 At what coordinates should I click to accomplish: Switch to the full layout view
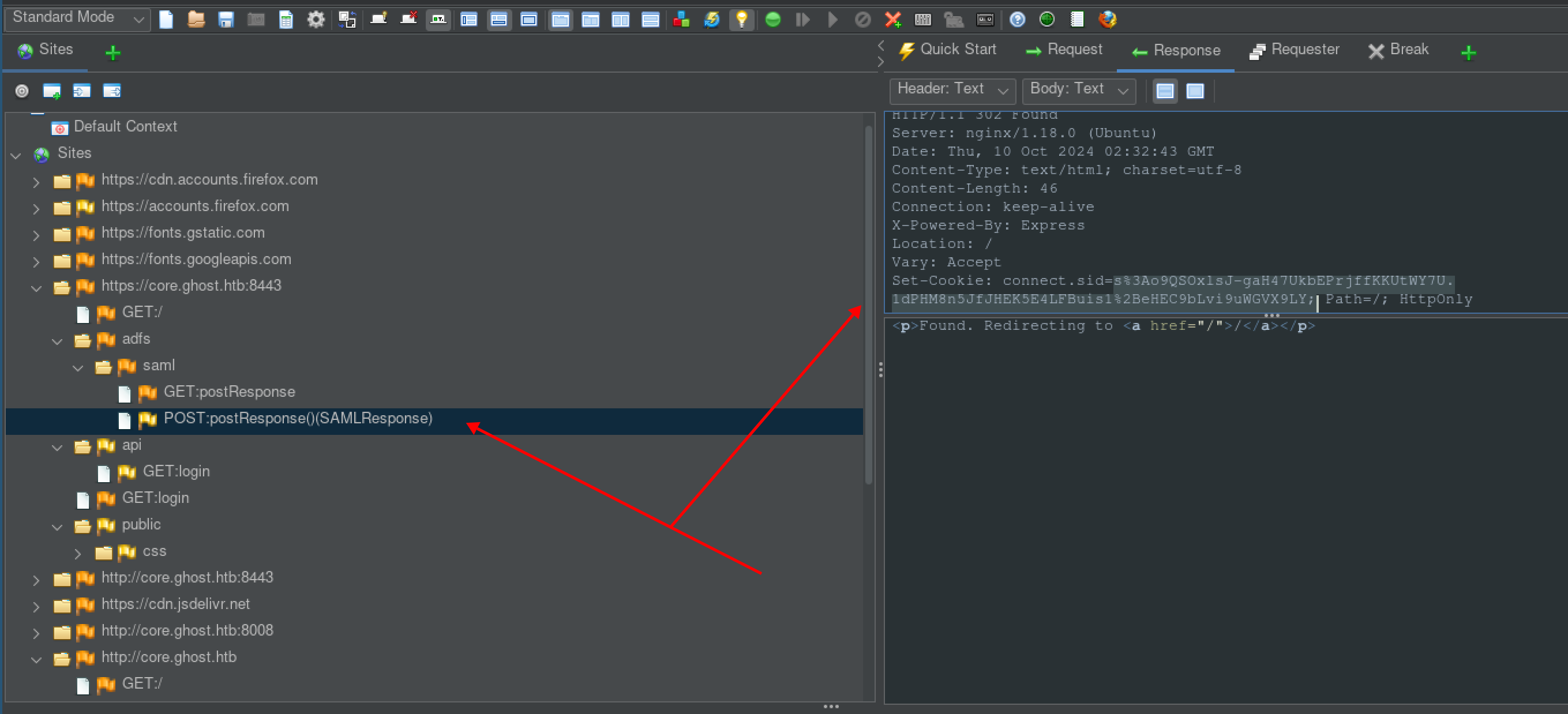[x=529, y=20]
